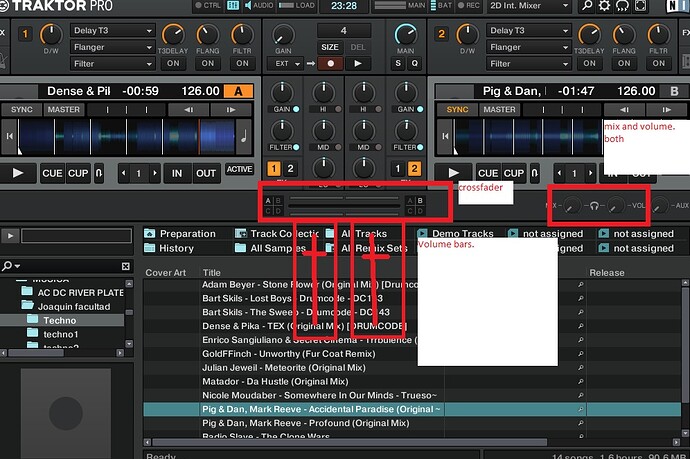The height and width of the screenshot is (459, 690).
Task: Open the 2D Int. Mixer layout dropdown
Action: point(529,6)
